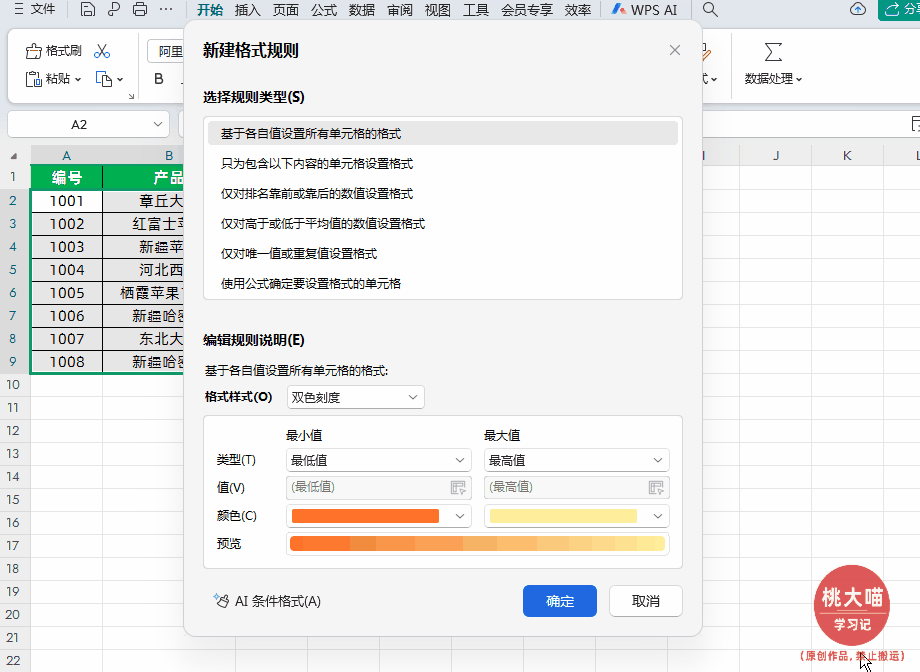Open the name box A2 dropdown

[157, 124]
